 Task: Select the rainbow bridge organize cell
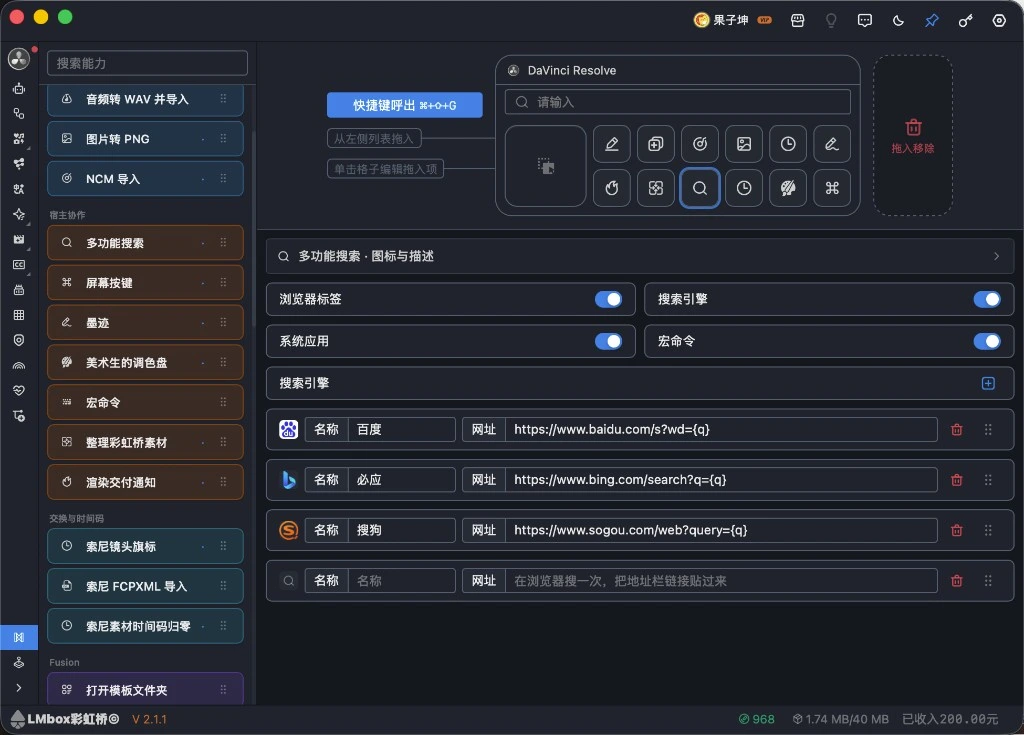656,188
